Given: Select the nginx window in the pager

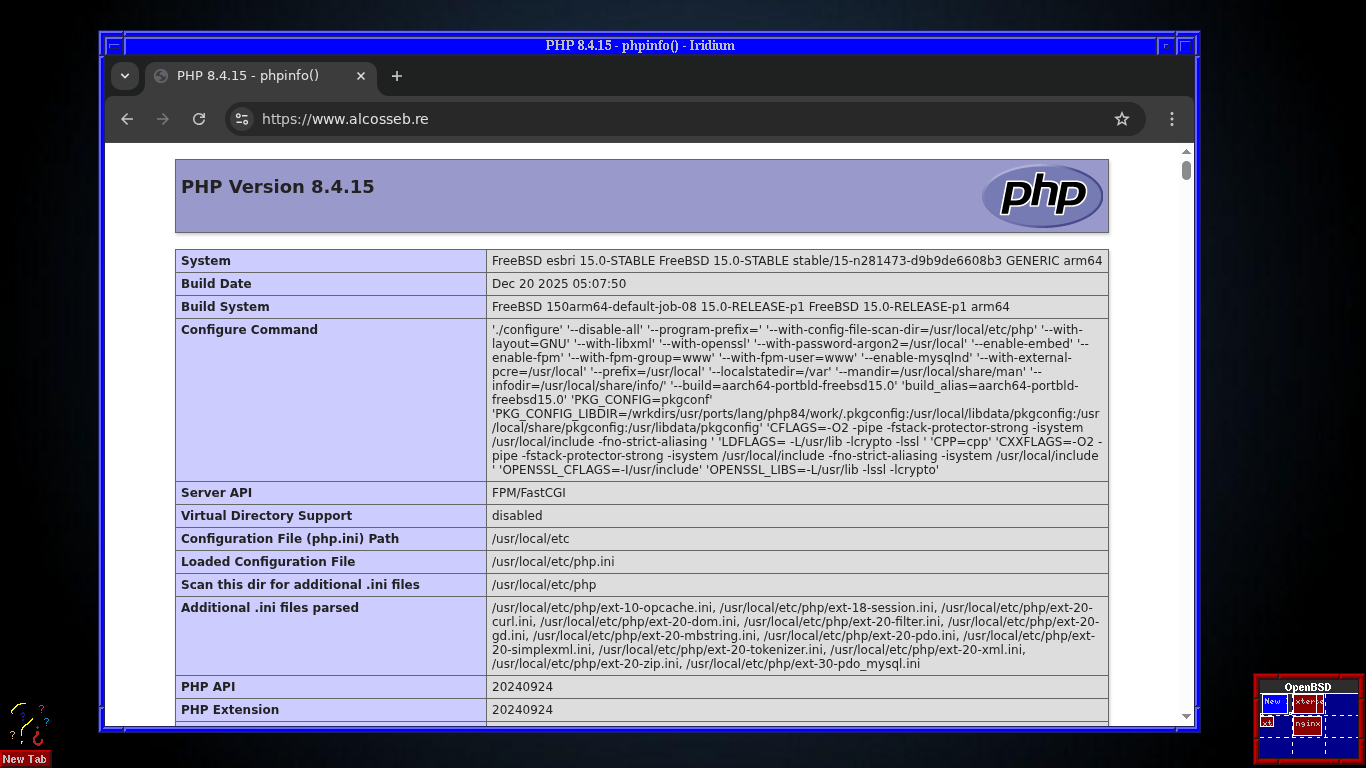Looking at the screenshot, I should 1307,725.
